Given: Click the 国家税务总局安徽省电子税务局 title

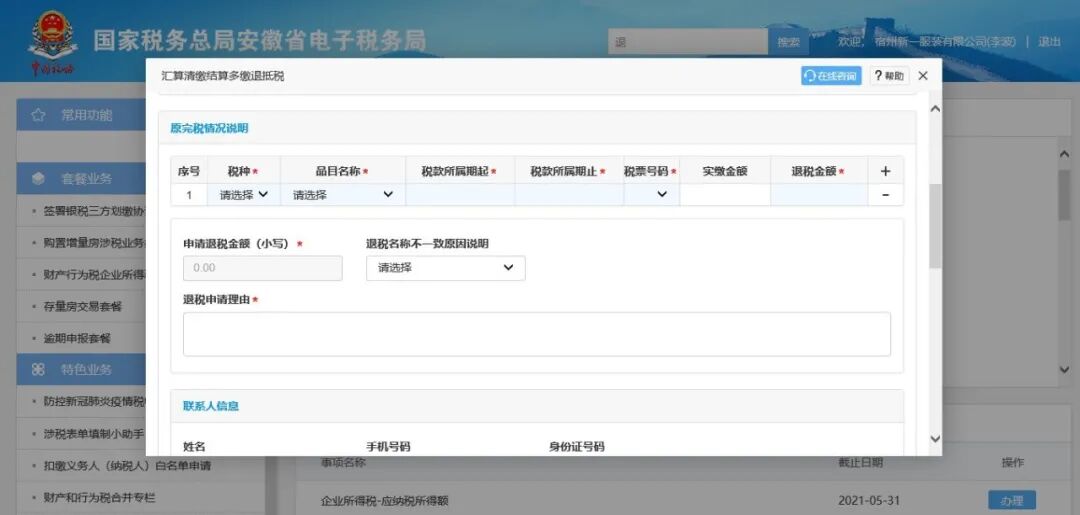Looking at the screenshot, I should coord(259,41).
